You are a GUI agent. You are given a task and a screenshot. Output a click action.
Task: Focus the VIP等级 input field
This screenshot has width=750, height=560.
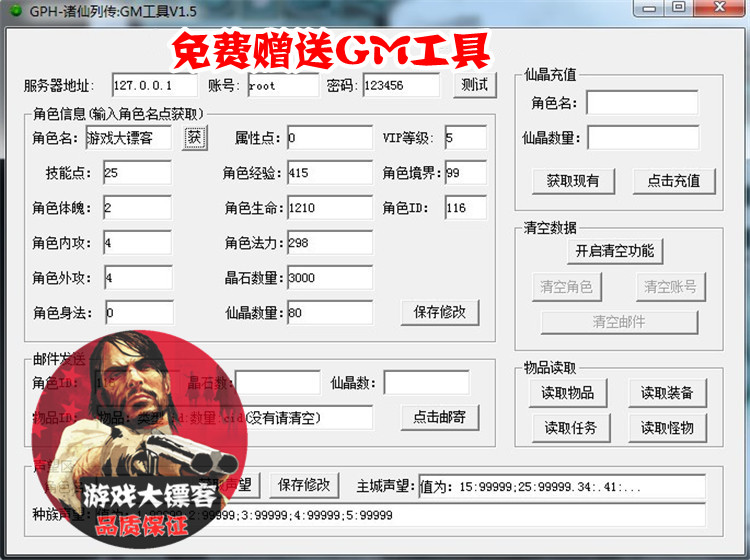[465, 138]
